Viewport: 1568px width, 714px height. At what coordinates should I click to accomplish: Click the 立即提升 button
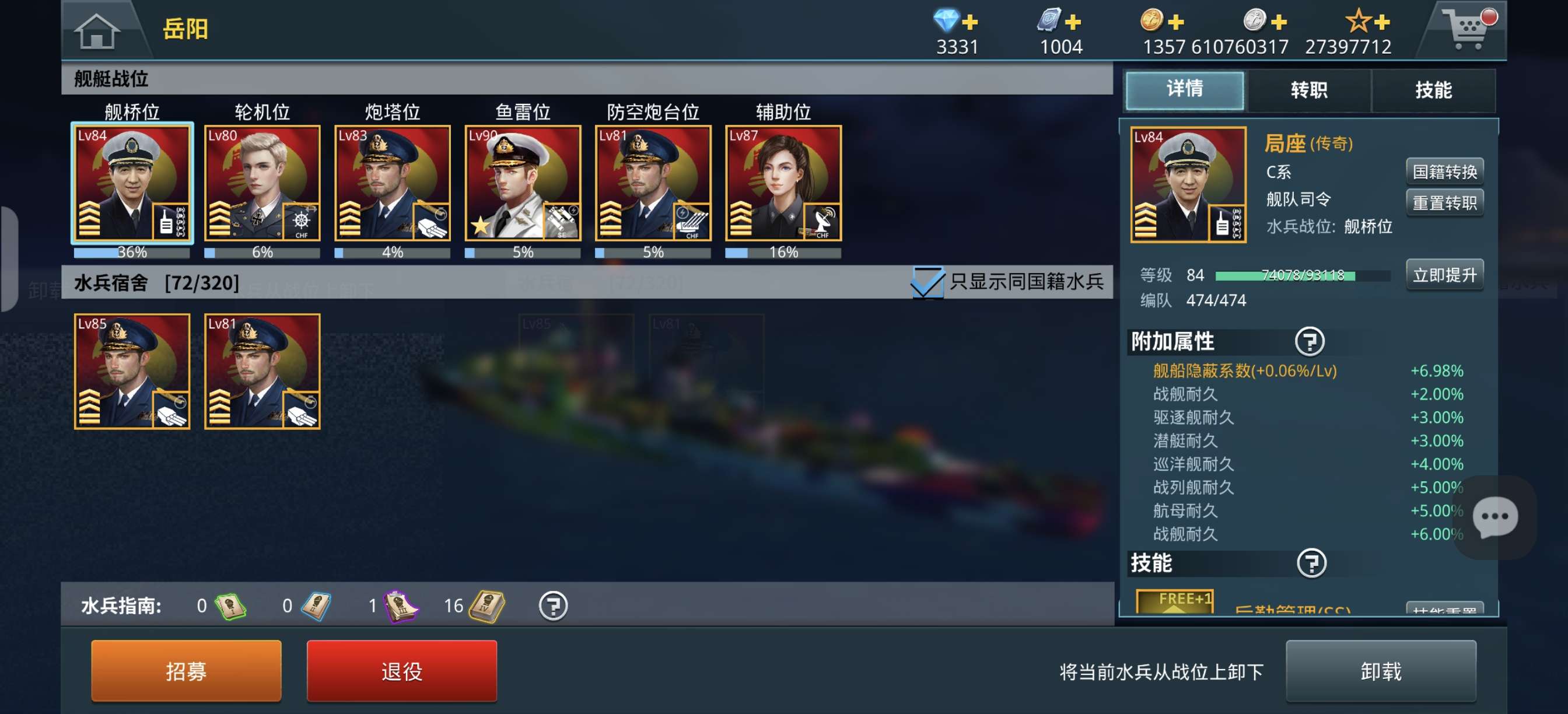pyautogui.click(x=1444, y=275)
